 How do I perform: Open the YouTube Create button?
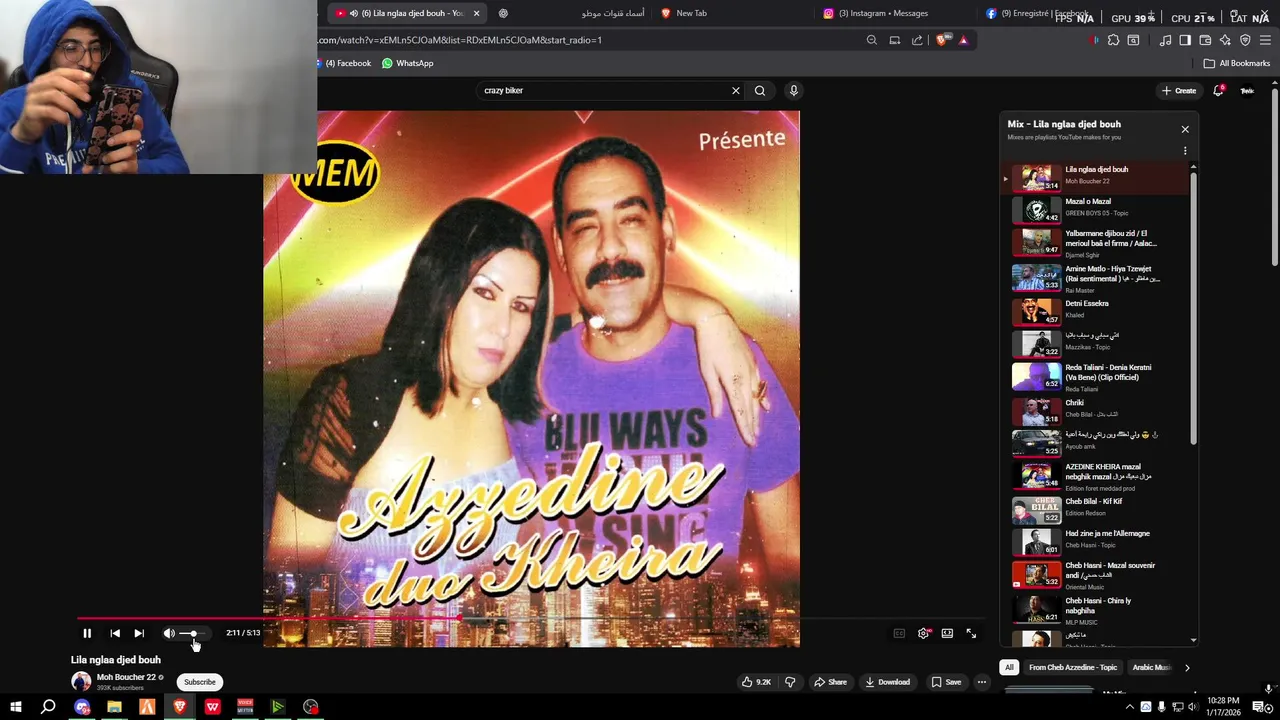point(1179,91)
